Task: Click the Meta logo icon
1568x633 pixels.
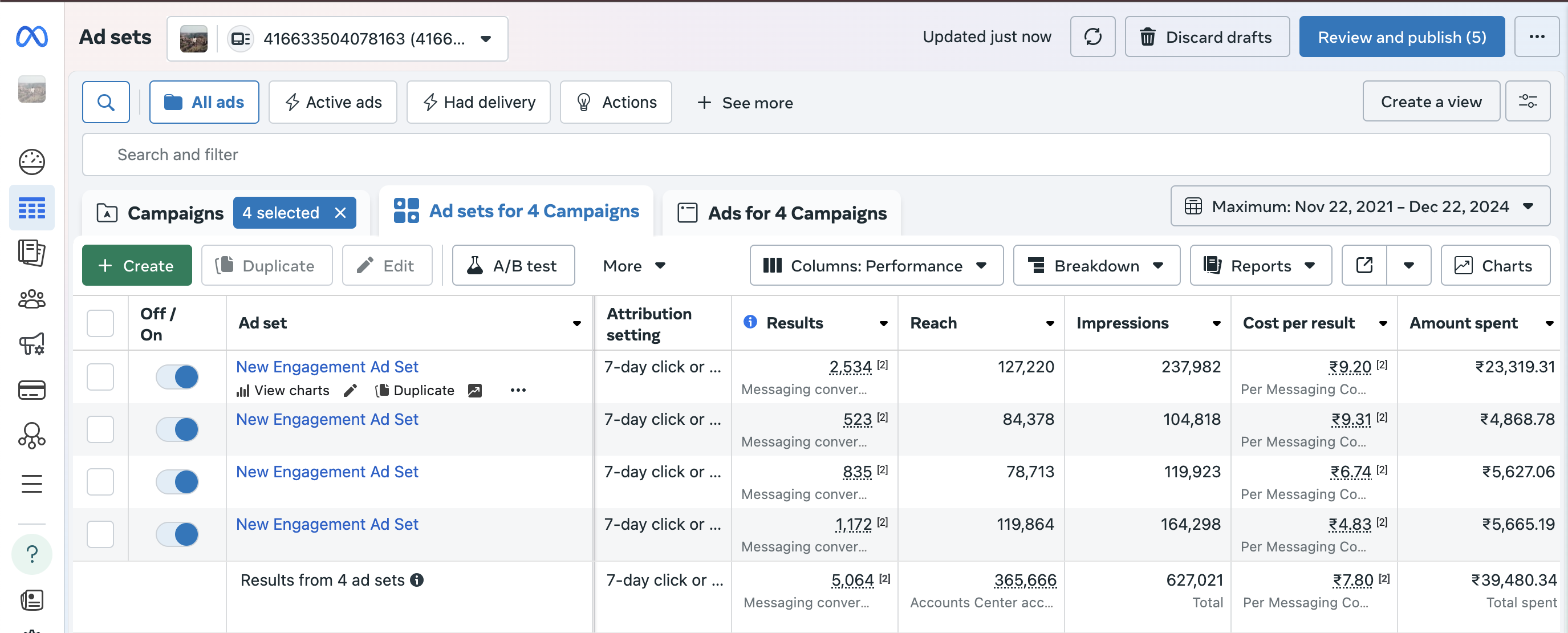Action: coord(32,37)
